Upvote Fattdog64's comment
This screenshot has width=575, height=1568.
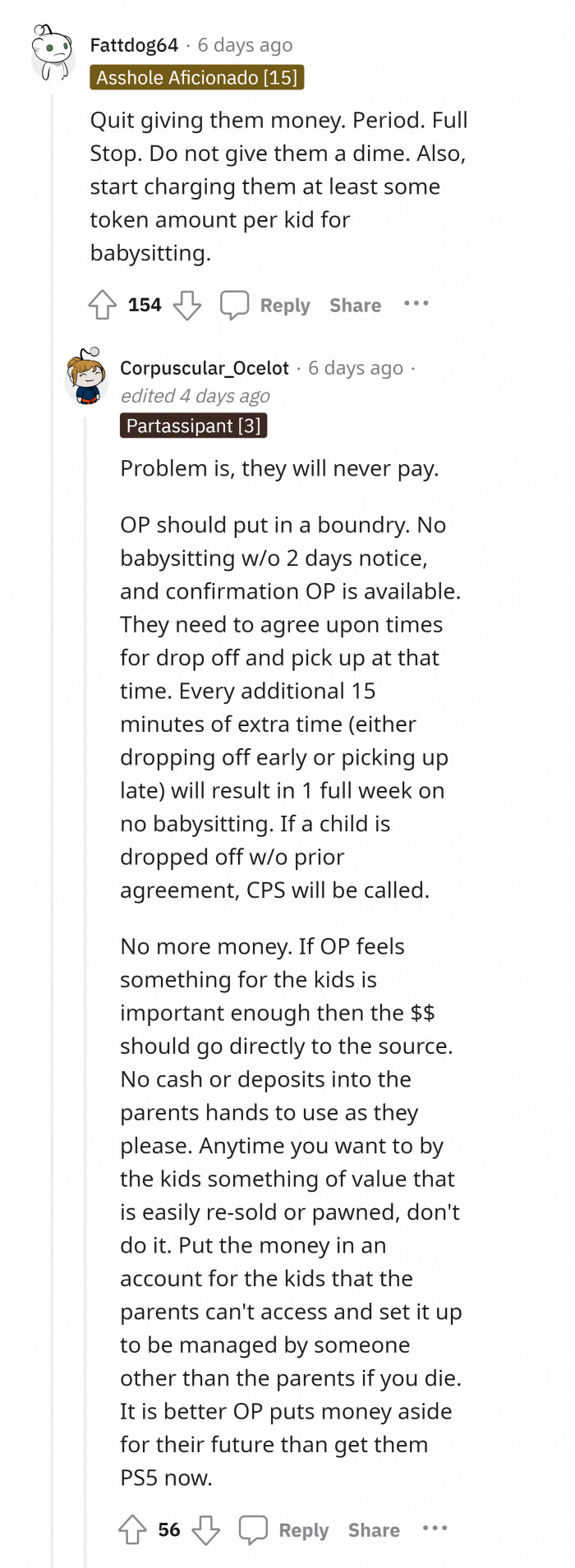coord(102,305)
